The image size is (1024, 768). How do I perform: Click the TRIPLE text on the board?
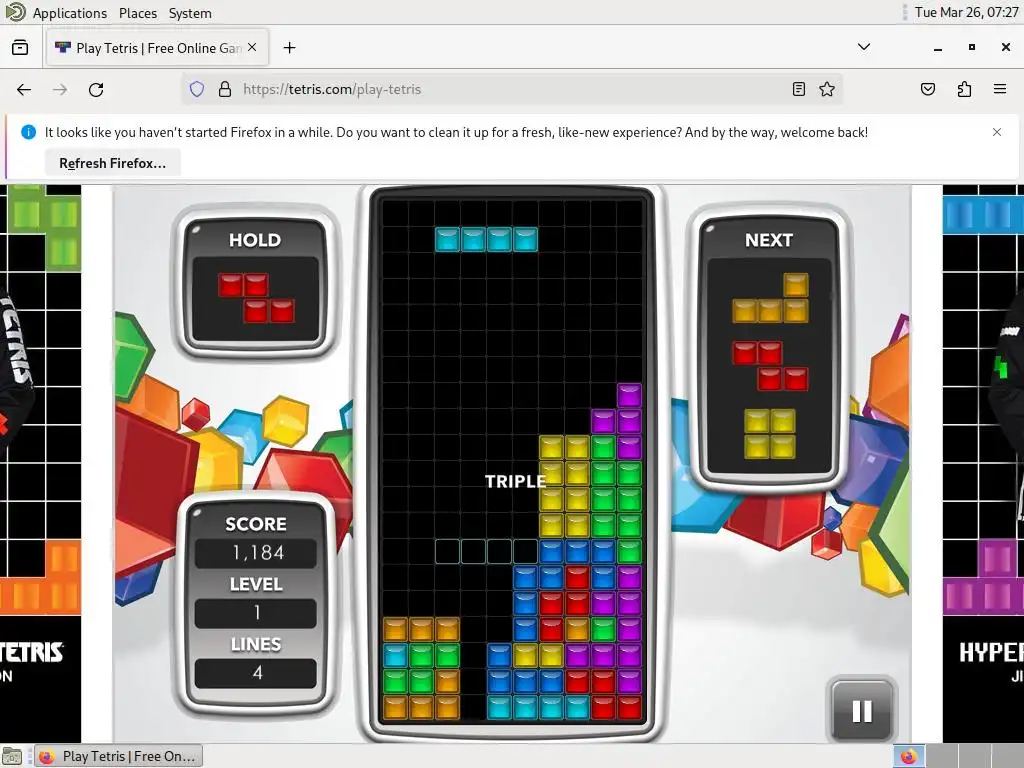point(515,481)
